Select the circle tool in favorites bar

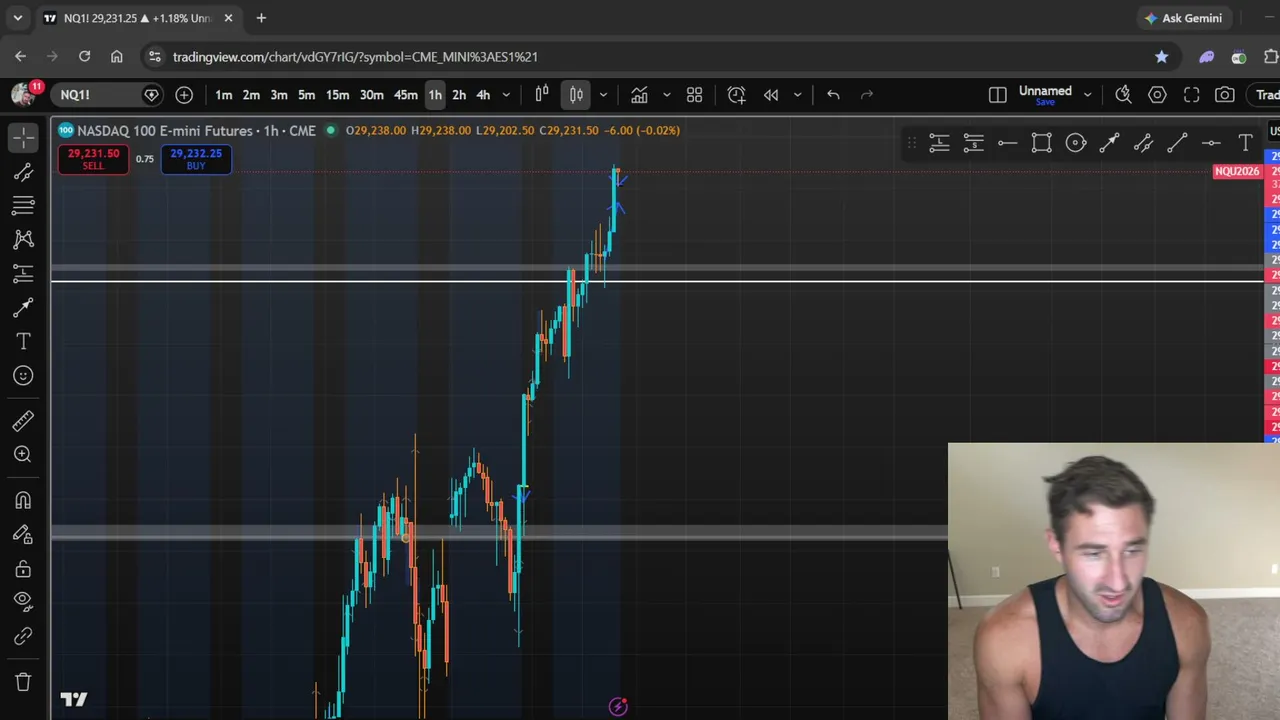coord(1075,144)
